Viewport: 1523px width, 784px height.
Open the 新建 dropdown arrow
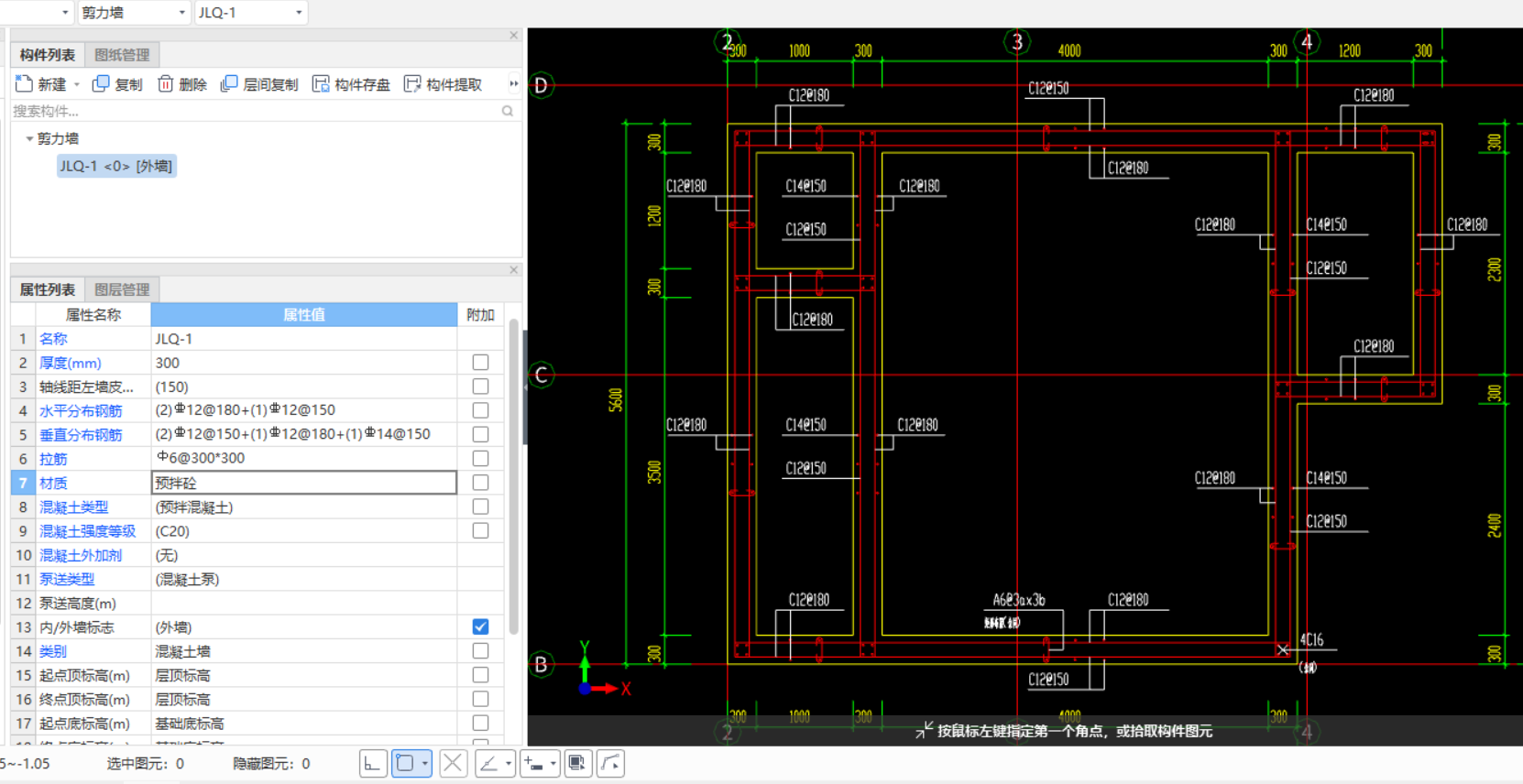(77, 84)
